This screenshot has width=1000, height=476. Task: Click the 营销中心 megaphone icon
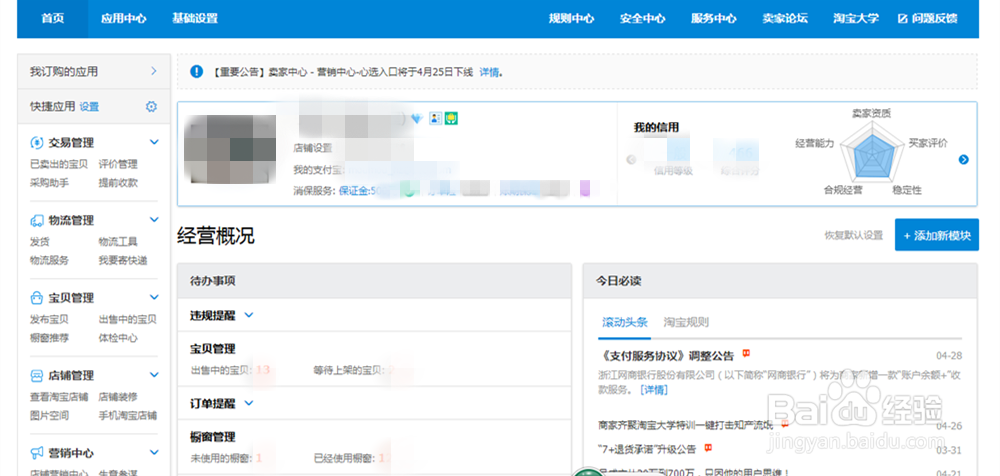coord(36,453)
